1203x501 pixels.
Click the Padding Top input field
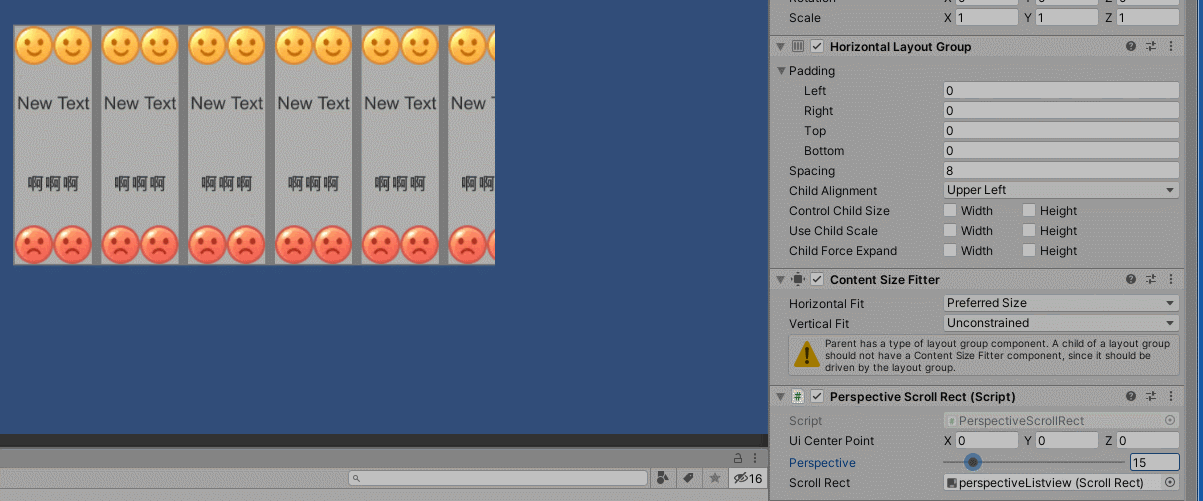pyautogui.click(x=1062, y=131)
